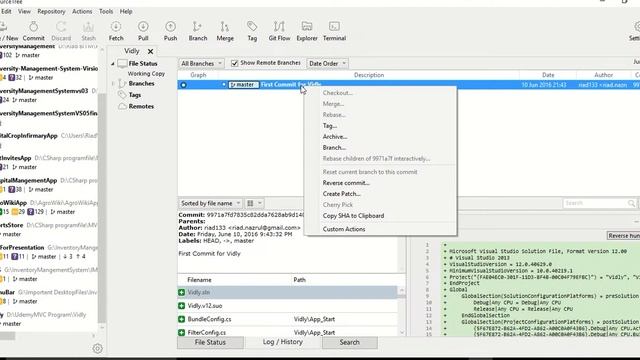Open the View menu
This screenshot has height=360, width=640.
pos(24,11)
